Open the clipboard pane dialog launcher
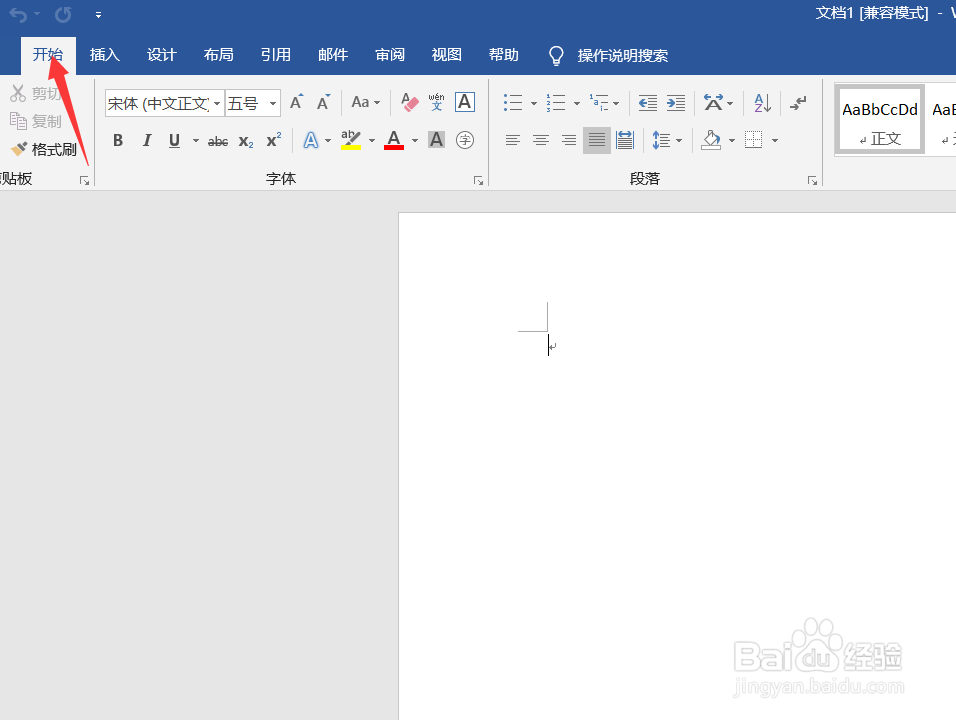Image resolution: width=956 pixels, height=720 pixels. pyautogui.click(x=84, y=180)
